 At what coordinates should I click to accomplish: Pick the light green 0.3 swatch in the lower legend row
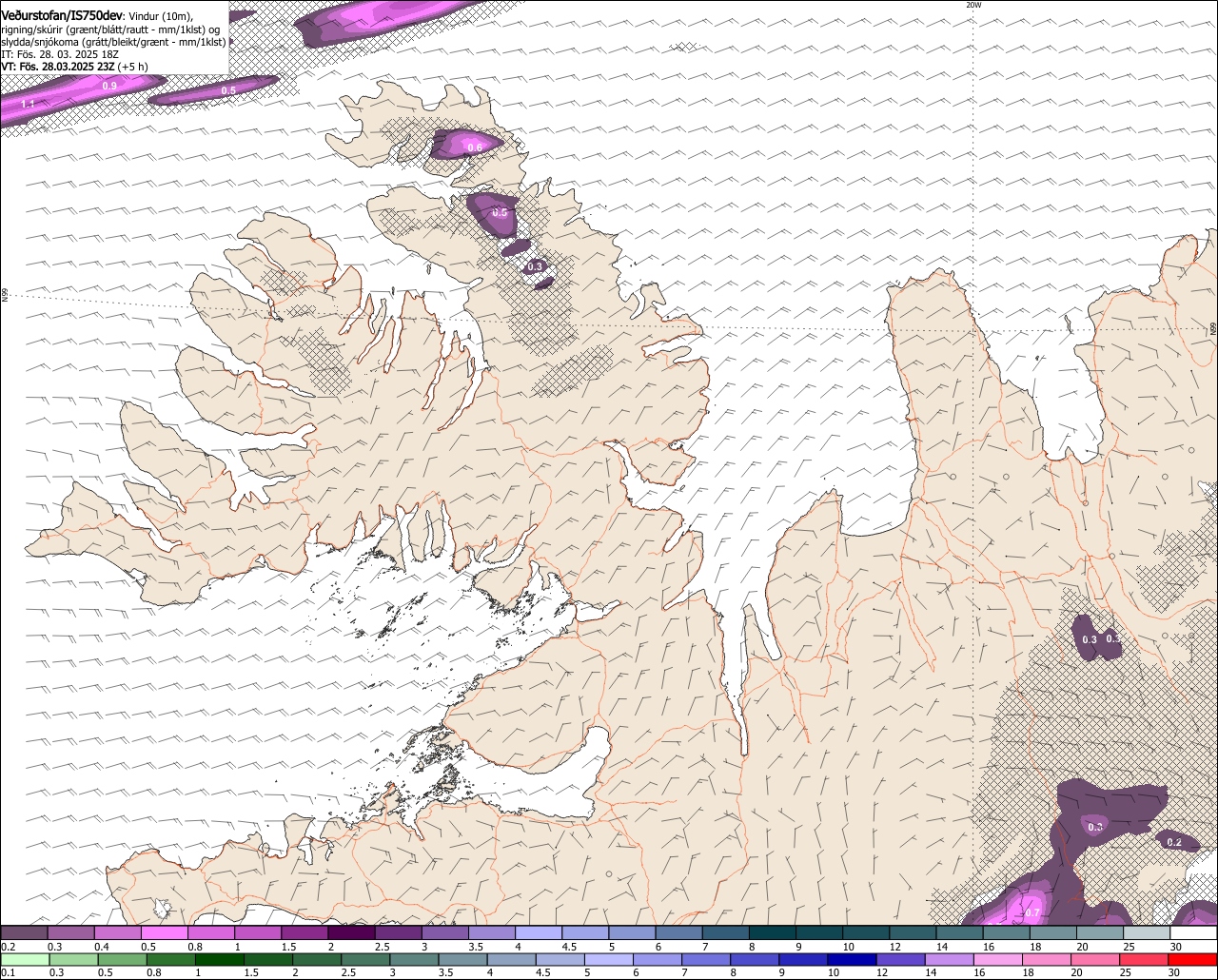coord(74,959)
